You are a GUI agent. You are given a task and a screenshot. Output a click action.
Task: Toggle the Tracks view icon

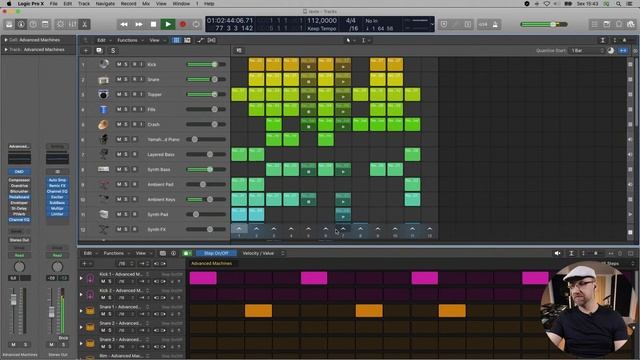click(x=187, y=40)
